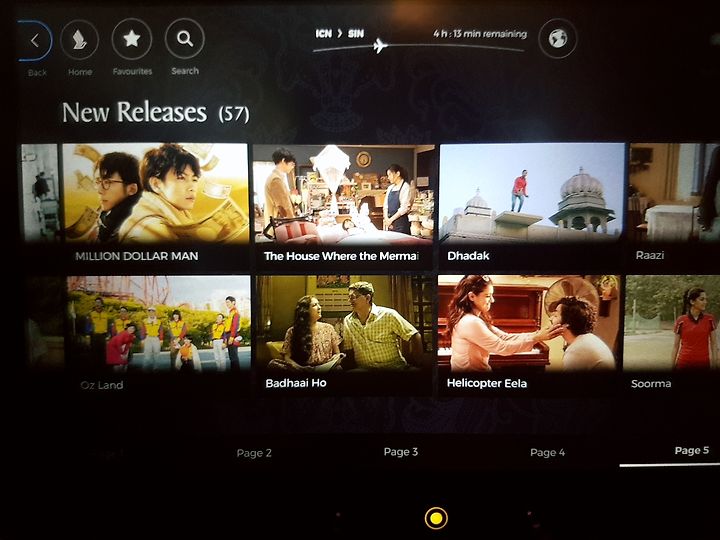Open the Oz Land movie thumbnail
The height and width of the screenshot is (540, 720).
click(158, 323)
